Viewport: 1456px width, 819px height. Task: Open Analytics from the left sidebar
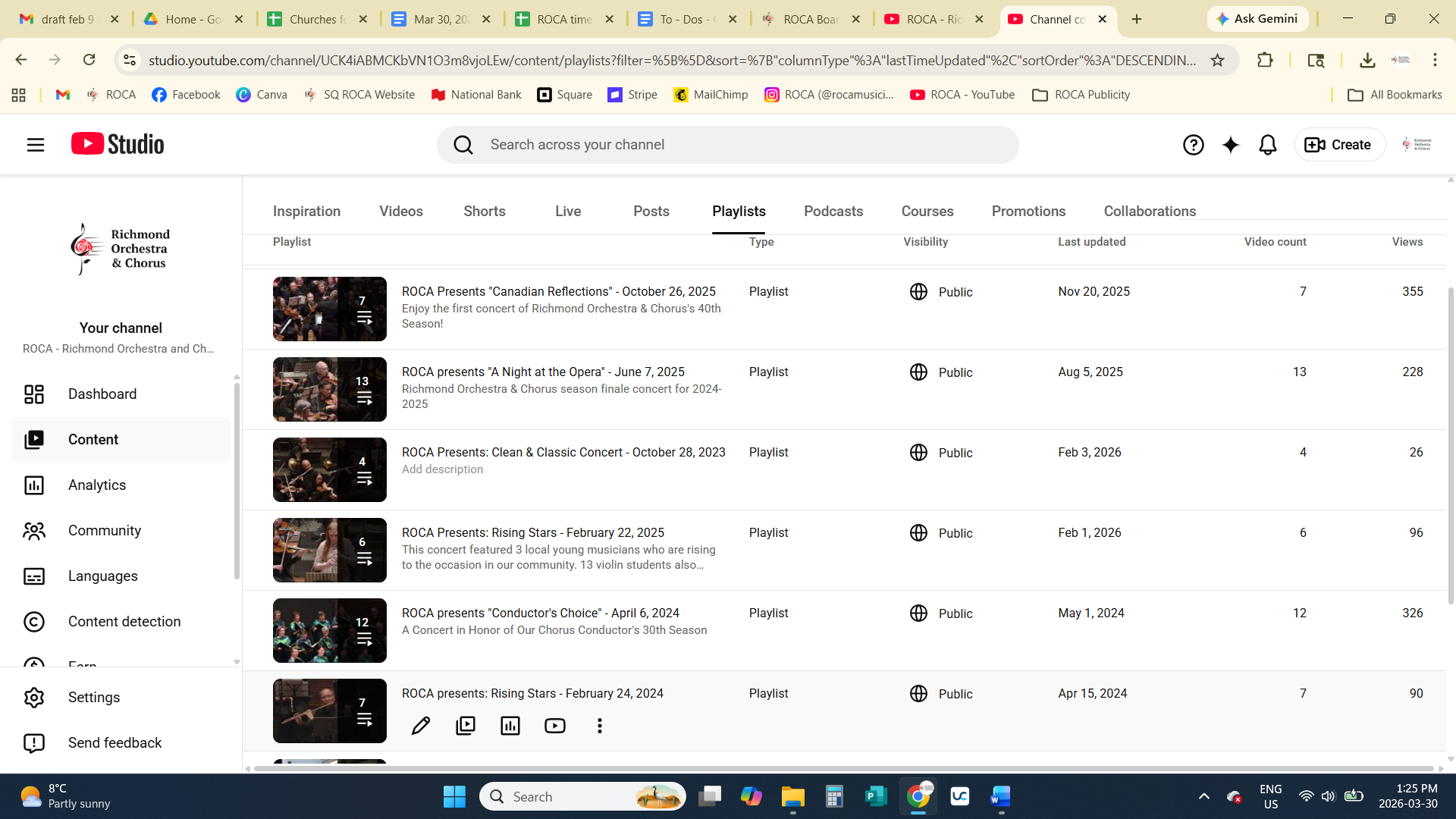(97, 485)
